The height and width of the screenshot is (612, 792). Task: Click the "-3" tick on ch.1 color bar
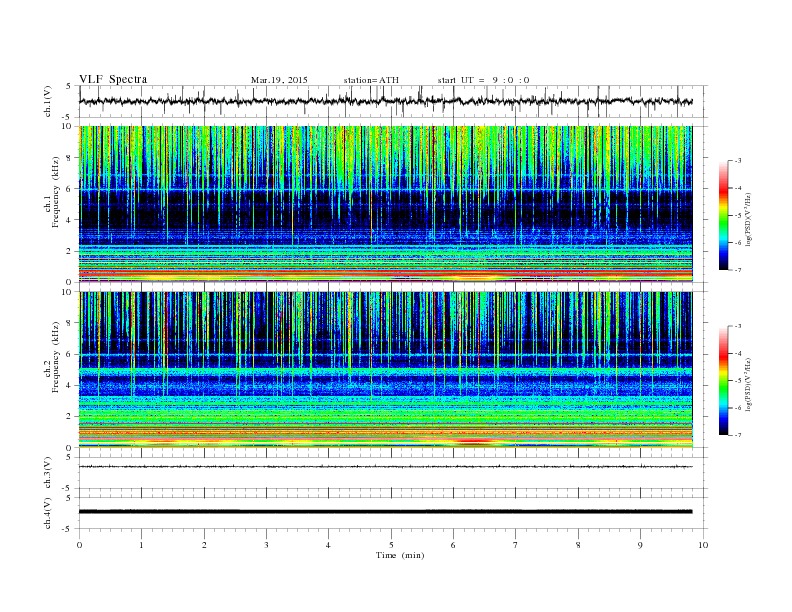point(738,161)
